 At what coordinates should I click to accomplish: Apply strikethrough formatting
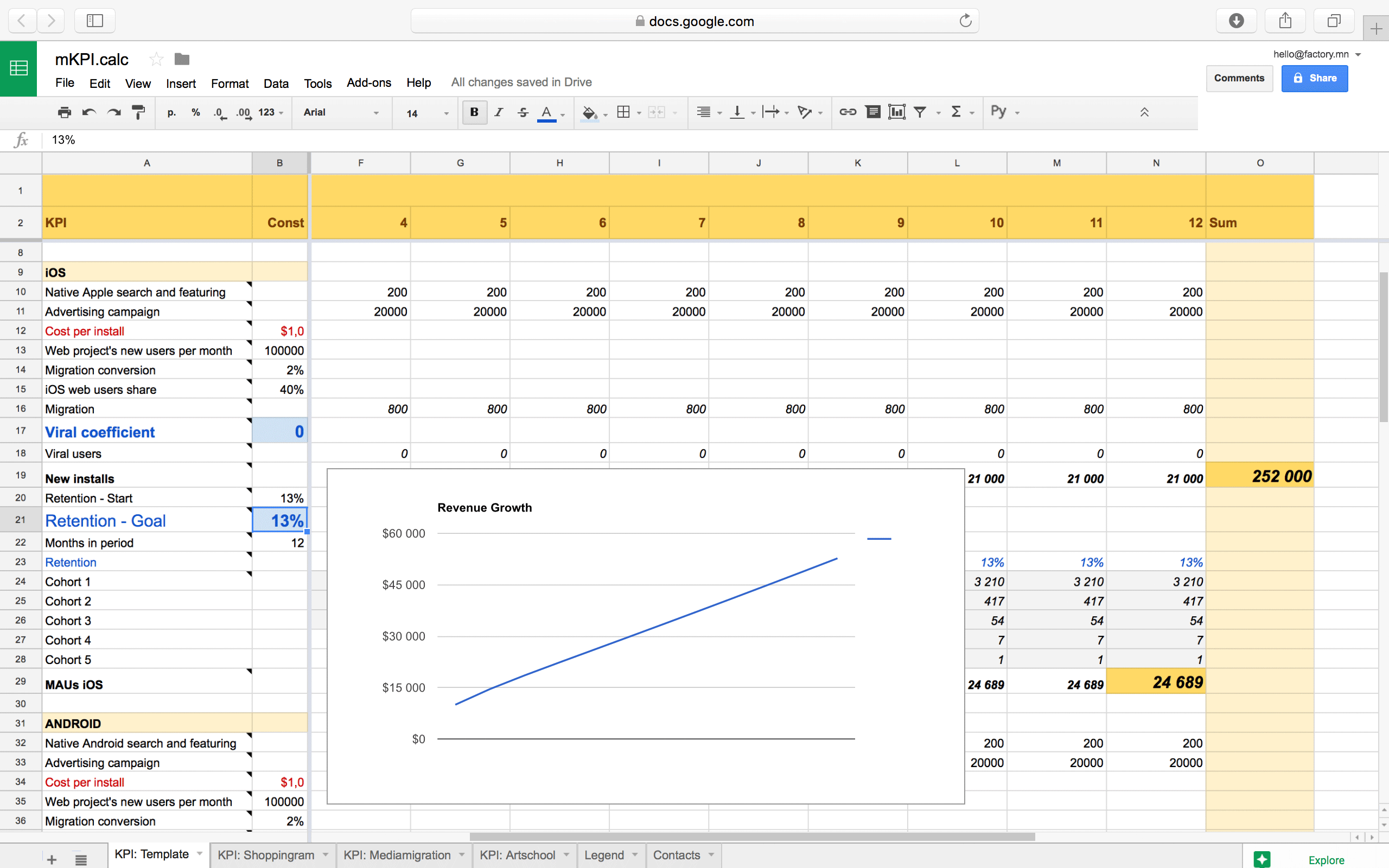coord(523,112)
